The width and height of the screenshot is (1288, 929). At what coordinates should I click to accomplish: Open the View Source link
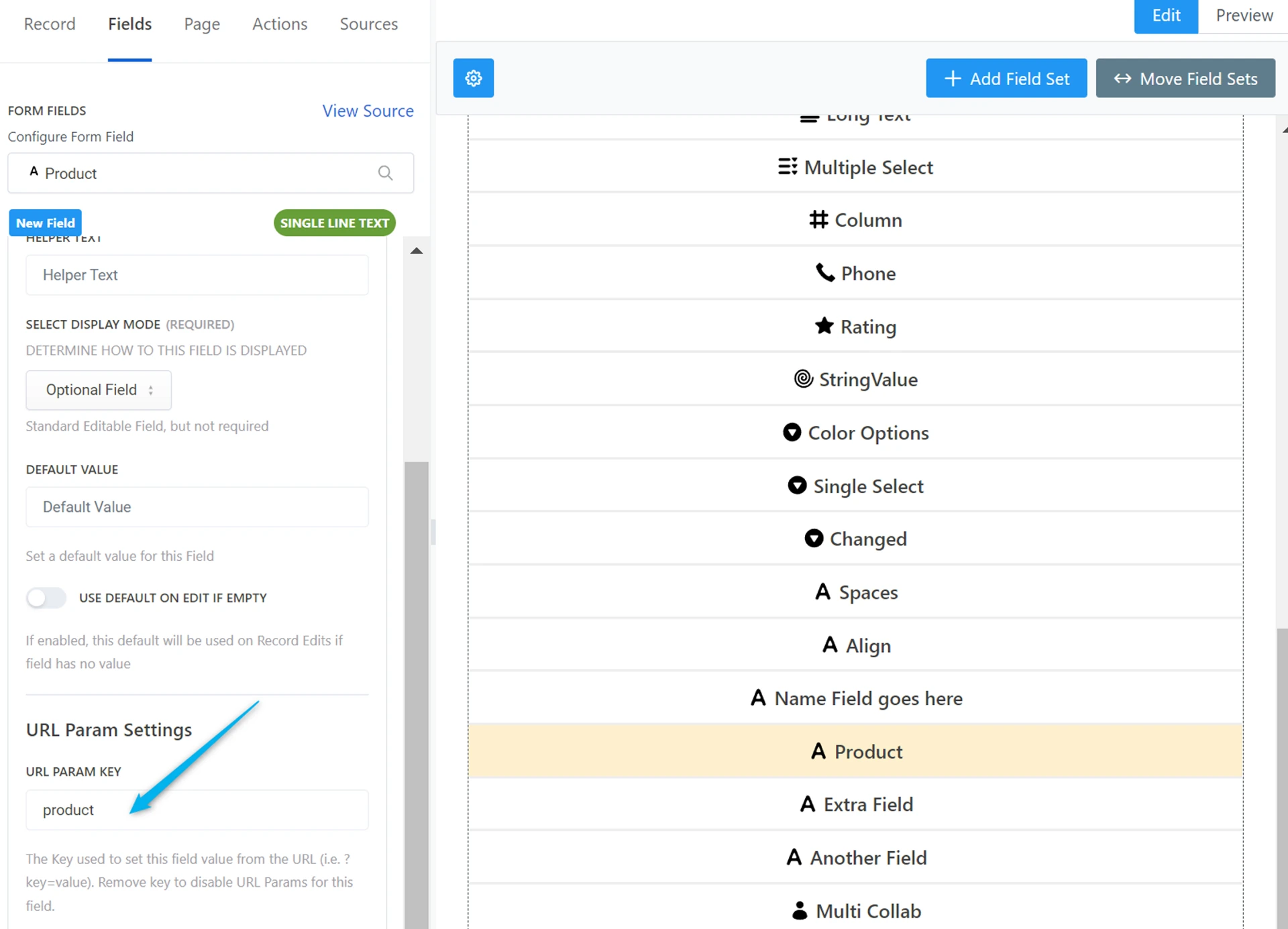(x=368, y=111)
